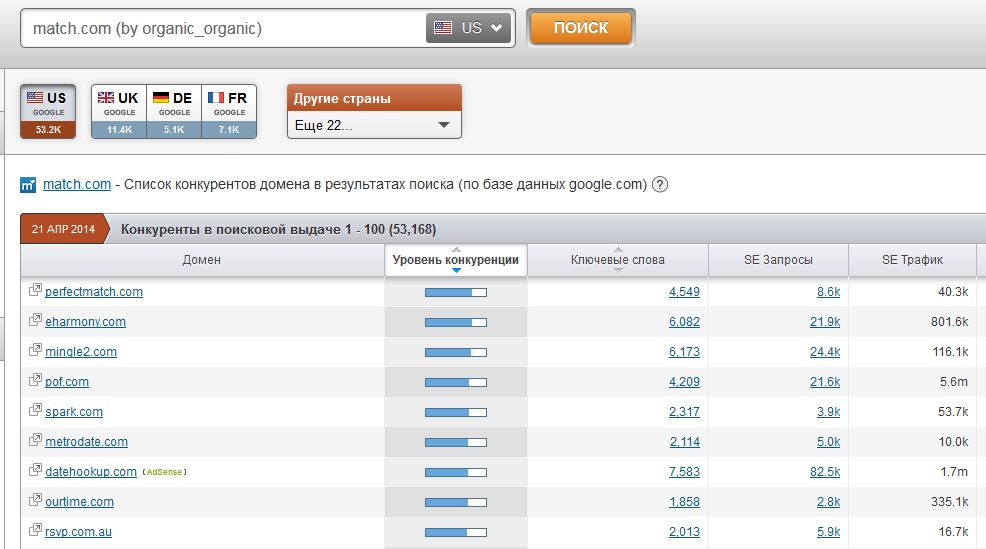This screenshot has width=986, height=549.
Task: Switch to the UK Google database tab
Action: pyautogui.click(x=119, y=111)
